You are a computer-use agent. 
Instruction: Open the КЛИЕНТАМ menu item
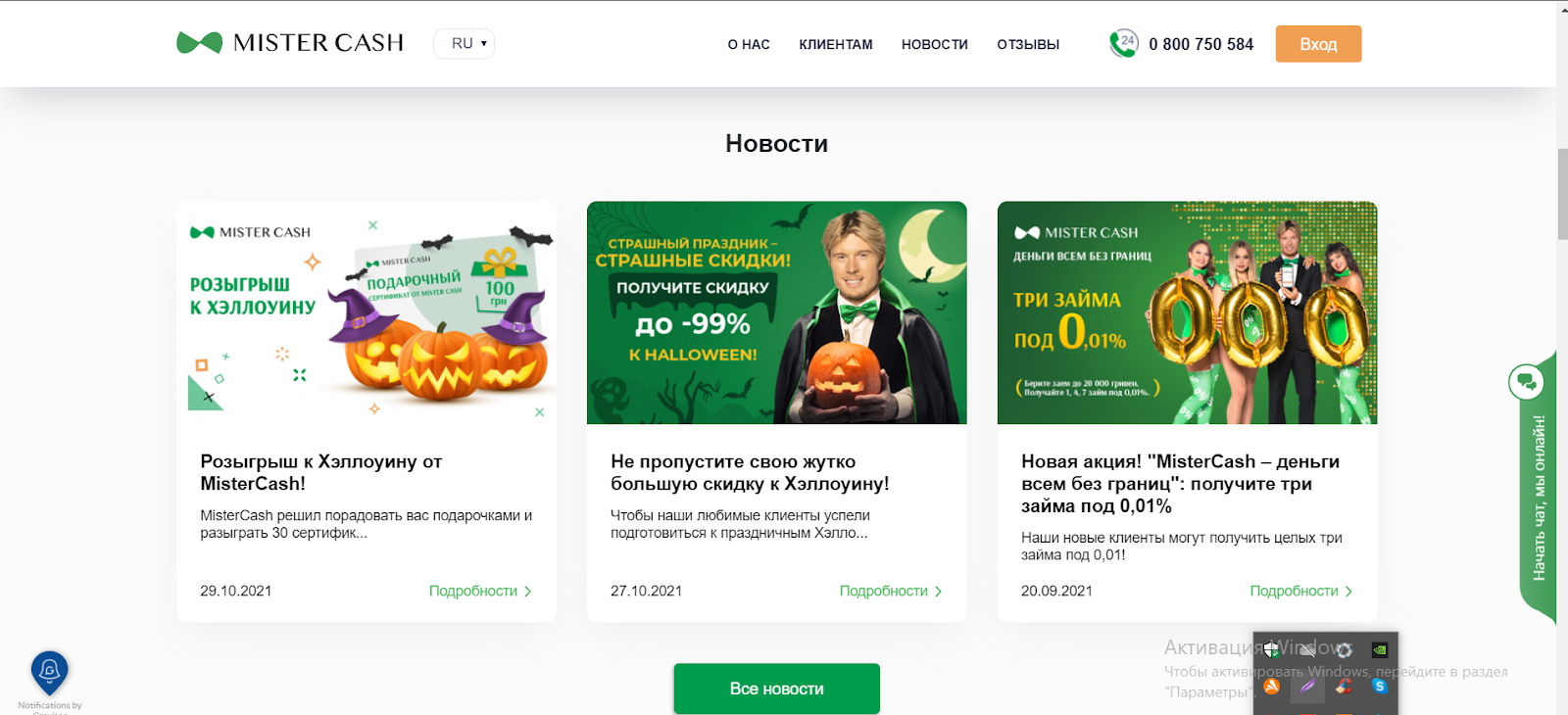[x=836, y=44]
